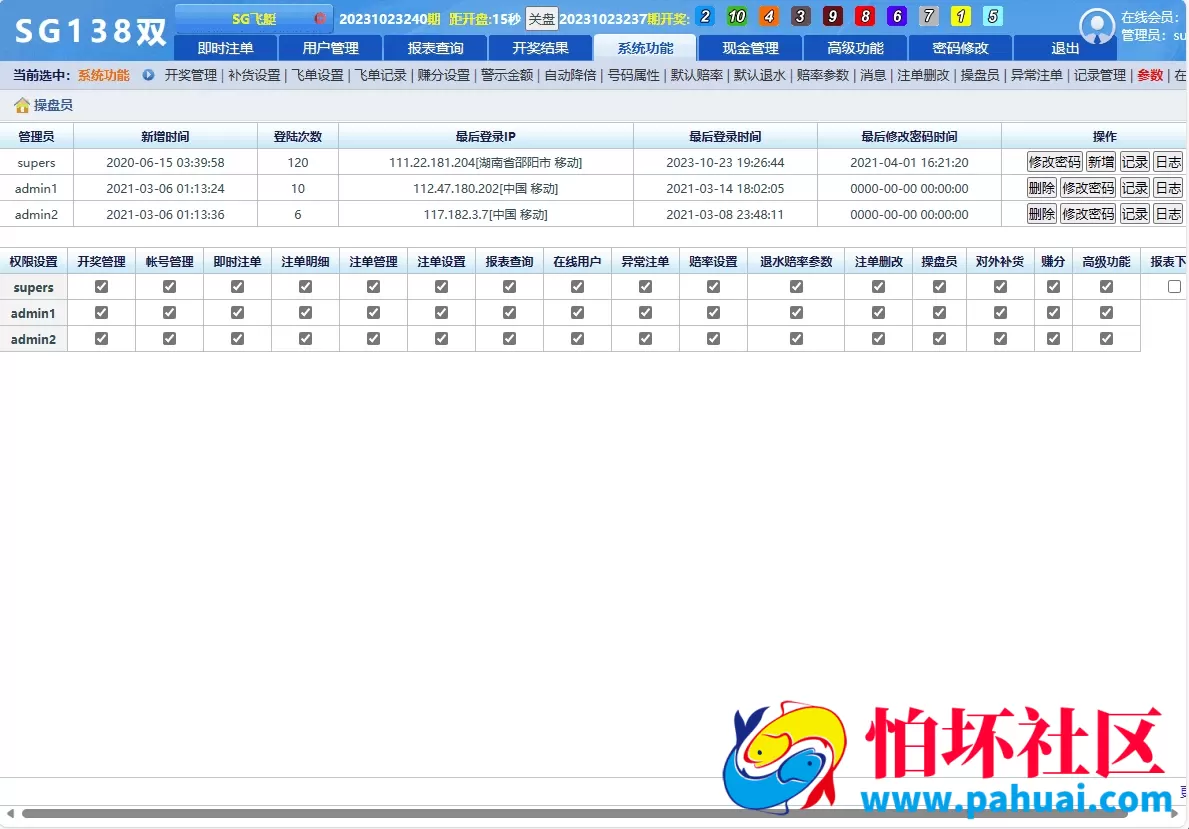Viewport: 1189px width, 829px height.
Task: Click 修改密码 for admin2
Action: tap(1088, 214)
